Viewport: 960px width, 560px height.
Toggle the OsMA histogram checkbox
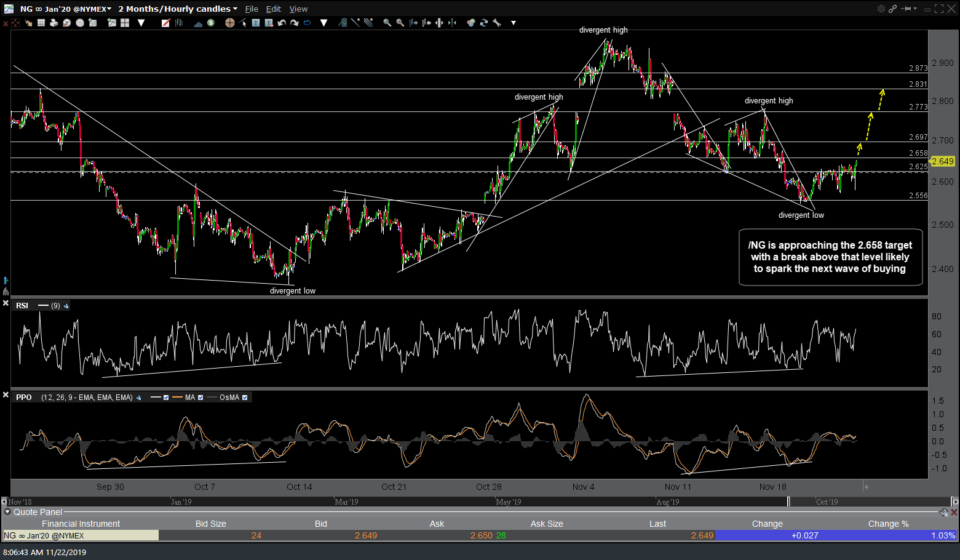click(x=244, y=397)
